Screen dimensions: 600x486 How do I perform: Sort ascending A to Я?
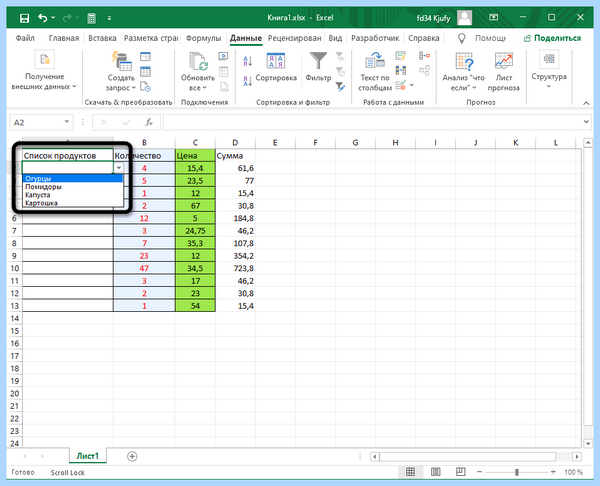(x=248, y=60)
